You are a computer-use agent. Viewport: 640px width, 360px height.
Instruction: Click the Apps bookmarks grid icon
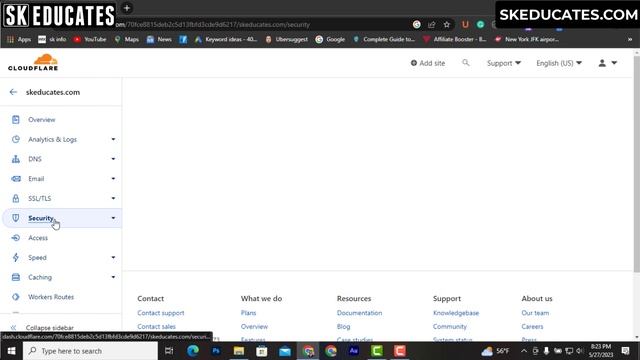11,39
